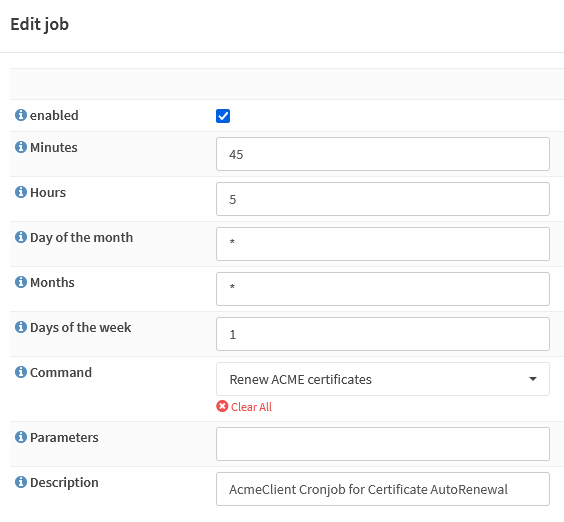
Task: Focus the Minutes field containing 45
Action: (383, 154)
